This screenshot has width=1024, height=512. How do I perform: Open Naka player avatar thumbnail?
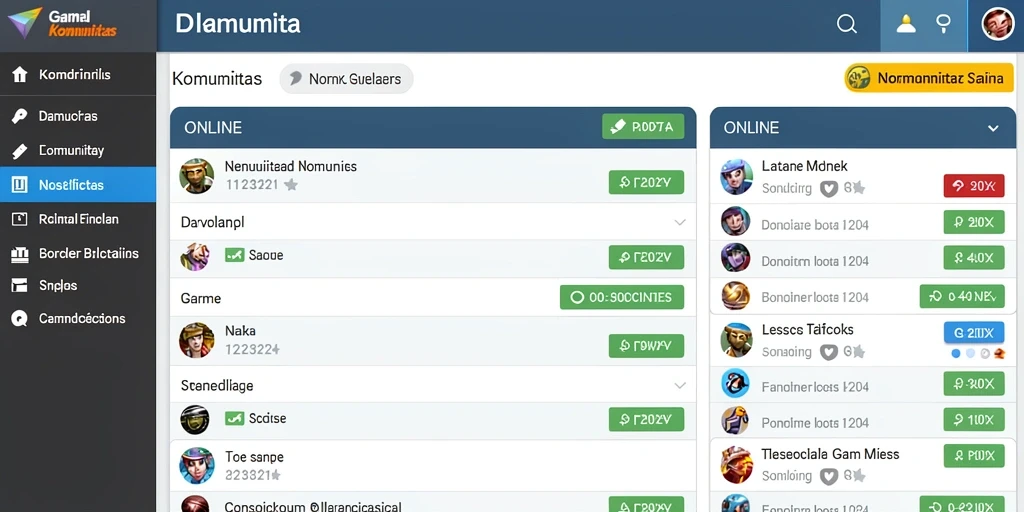(x=197, y=340)
